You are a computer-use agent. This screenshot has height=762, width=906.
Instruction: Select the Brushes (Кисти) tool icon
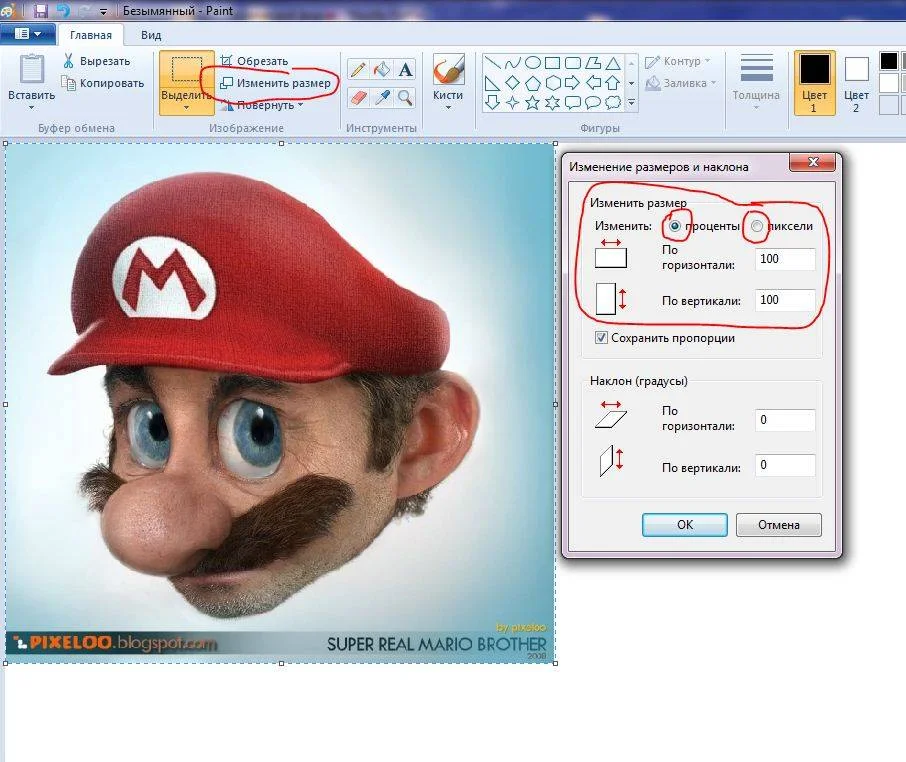(448, 70)
